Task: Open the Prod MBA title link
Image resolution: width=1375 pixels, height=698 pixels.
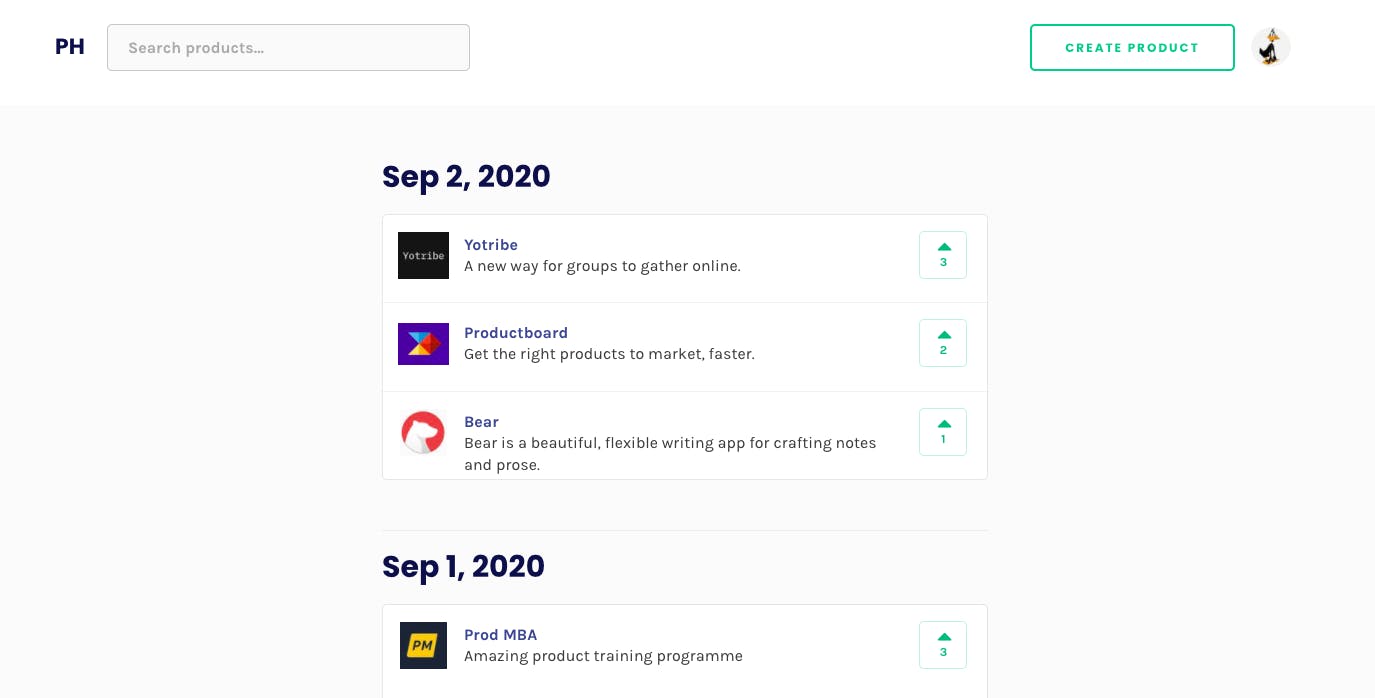Action: tap(500, 635)
